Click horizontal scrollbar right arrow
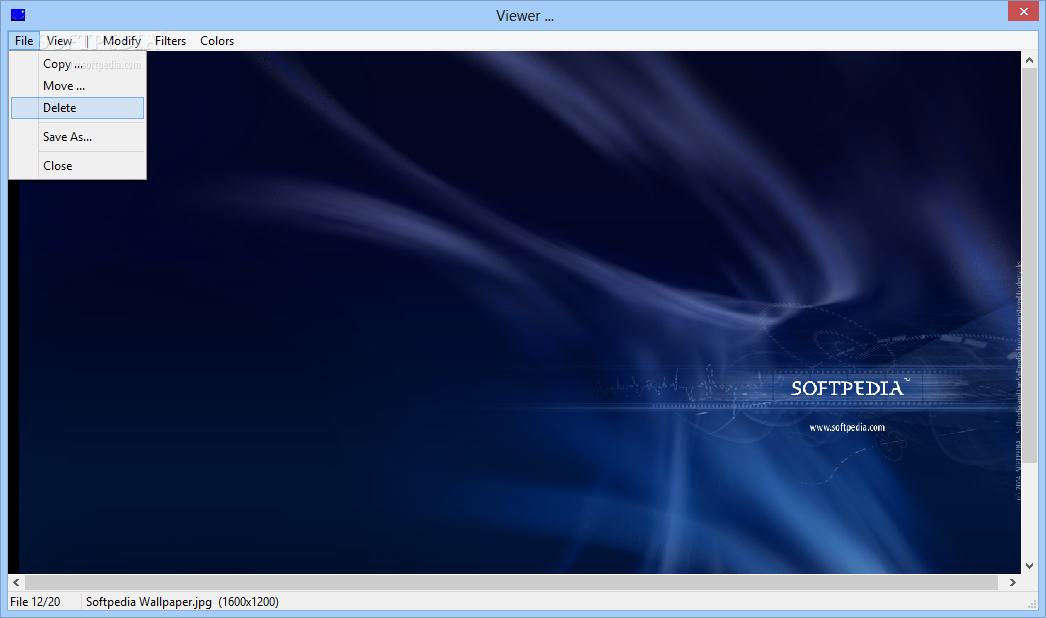 click(1013, 583)
